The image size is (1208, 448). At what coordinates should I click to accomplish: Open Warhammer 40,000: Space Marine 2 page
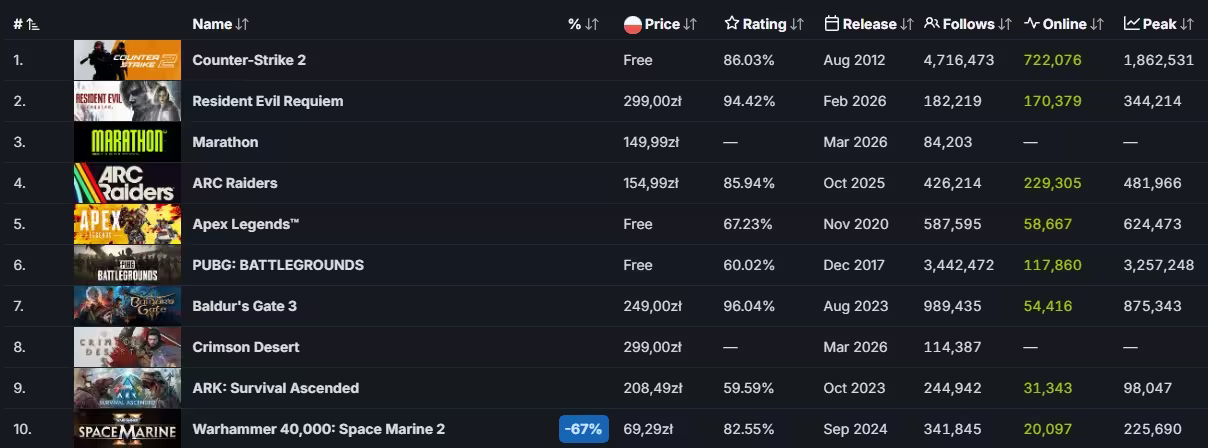(x=319, y=429)
